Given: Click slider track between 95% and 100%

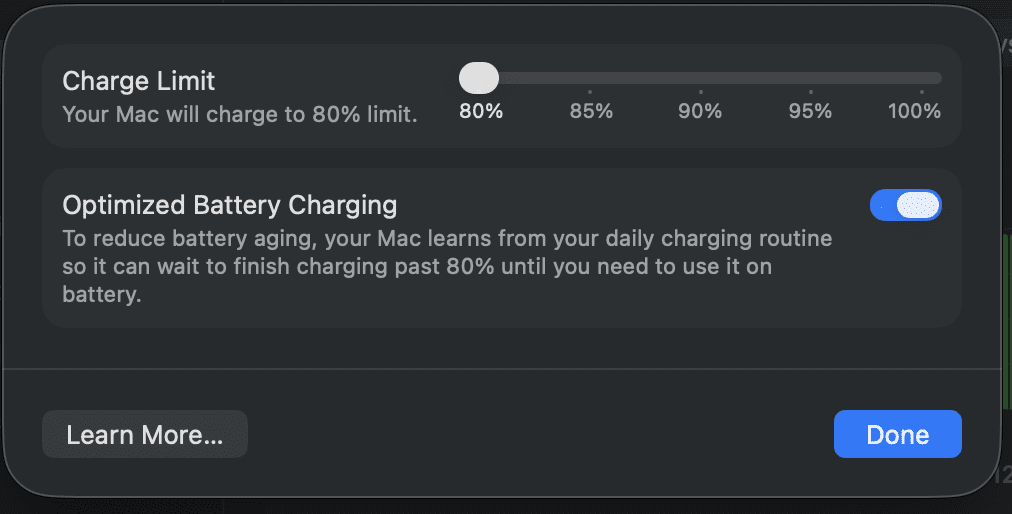Looking at the screenshot, I should pos(868,78).
